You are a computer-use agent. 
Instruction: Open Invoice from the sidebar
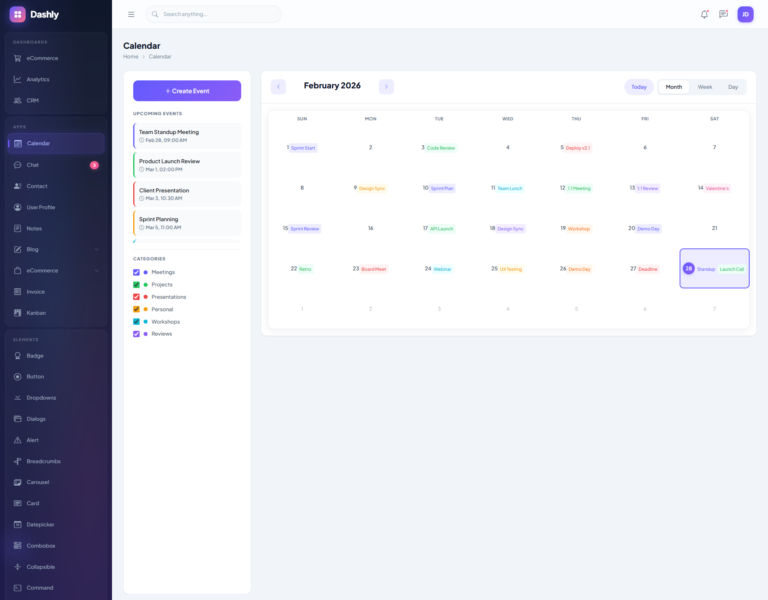(36, 291)
